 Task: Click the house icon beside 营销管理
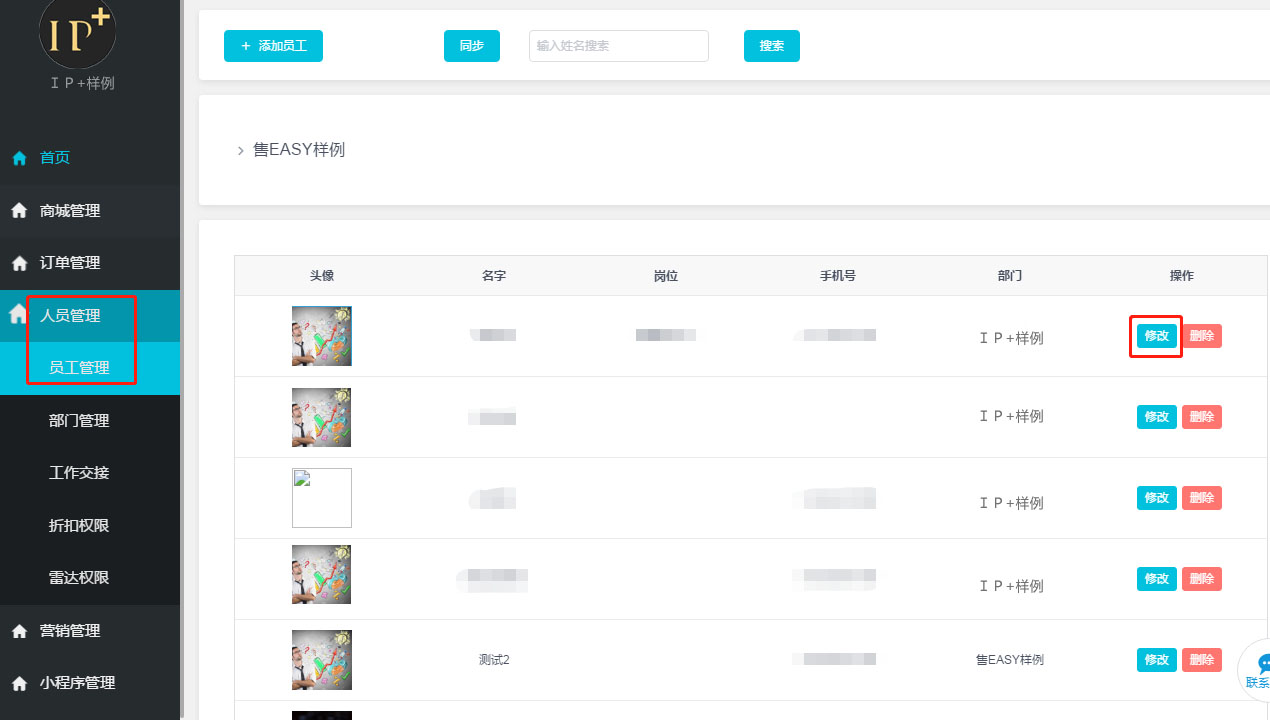click(x=19, y=631)
